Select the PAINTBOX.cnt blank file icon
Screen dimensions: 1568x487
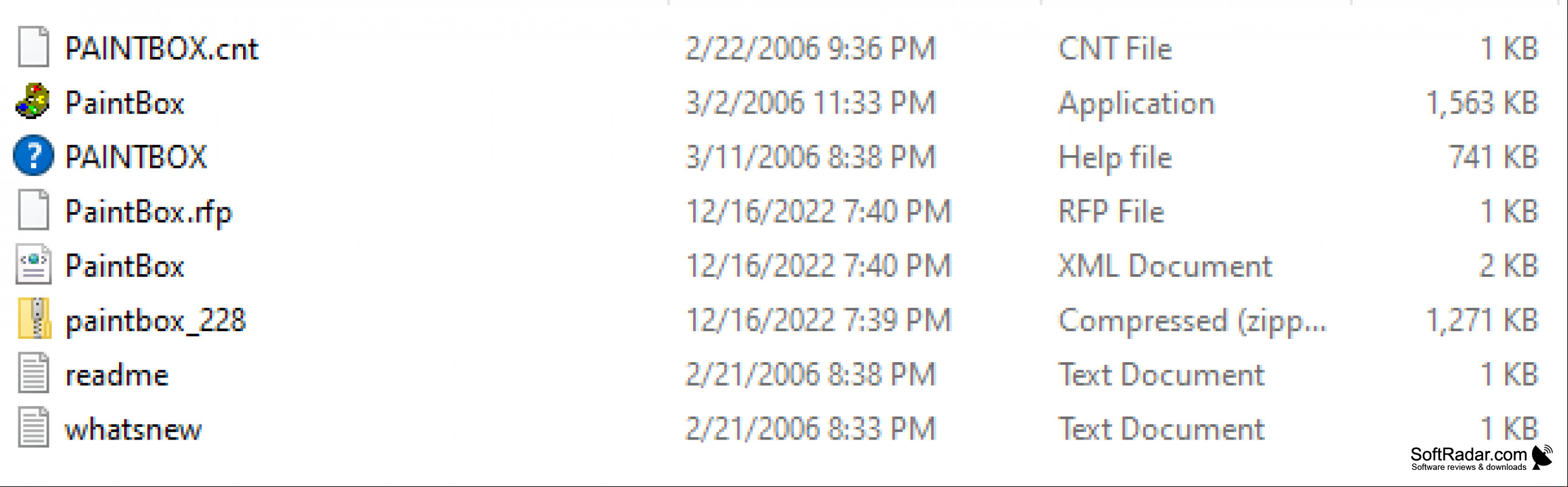tap(34, 47)
